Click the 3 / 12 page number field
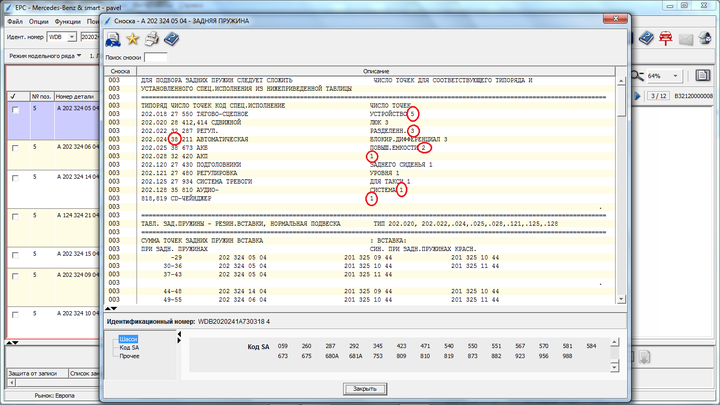The image size is (720, 405). [658, 96]
